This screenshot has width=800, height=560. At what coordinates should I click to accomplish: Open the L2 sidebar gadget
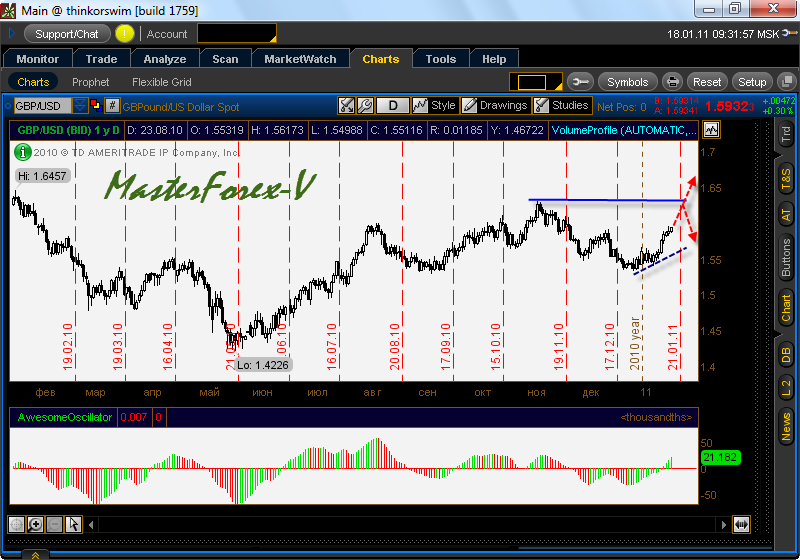click(x=786, y=389)
